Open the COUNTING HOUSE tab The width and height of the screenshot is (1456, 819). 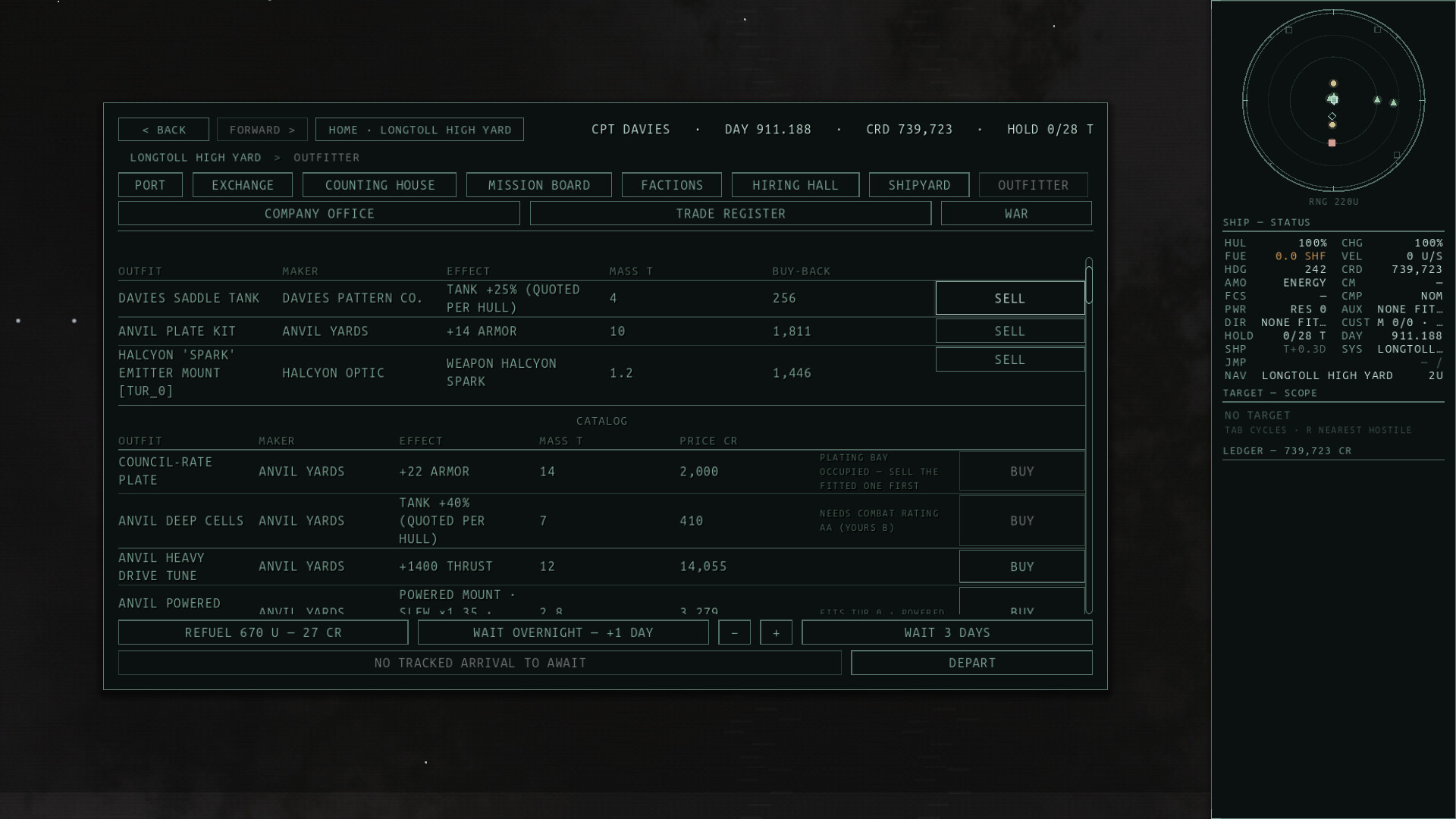coord(379,185)
